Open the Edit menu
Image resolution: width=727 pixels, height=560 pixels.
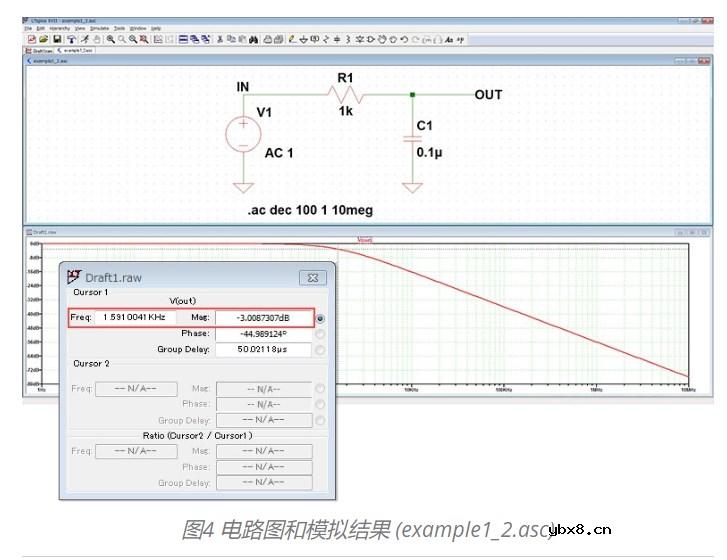[x=41, y=28]
